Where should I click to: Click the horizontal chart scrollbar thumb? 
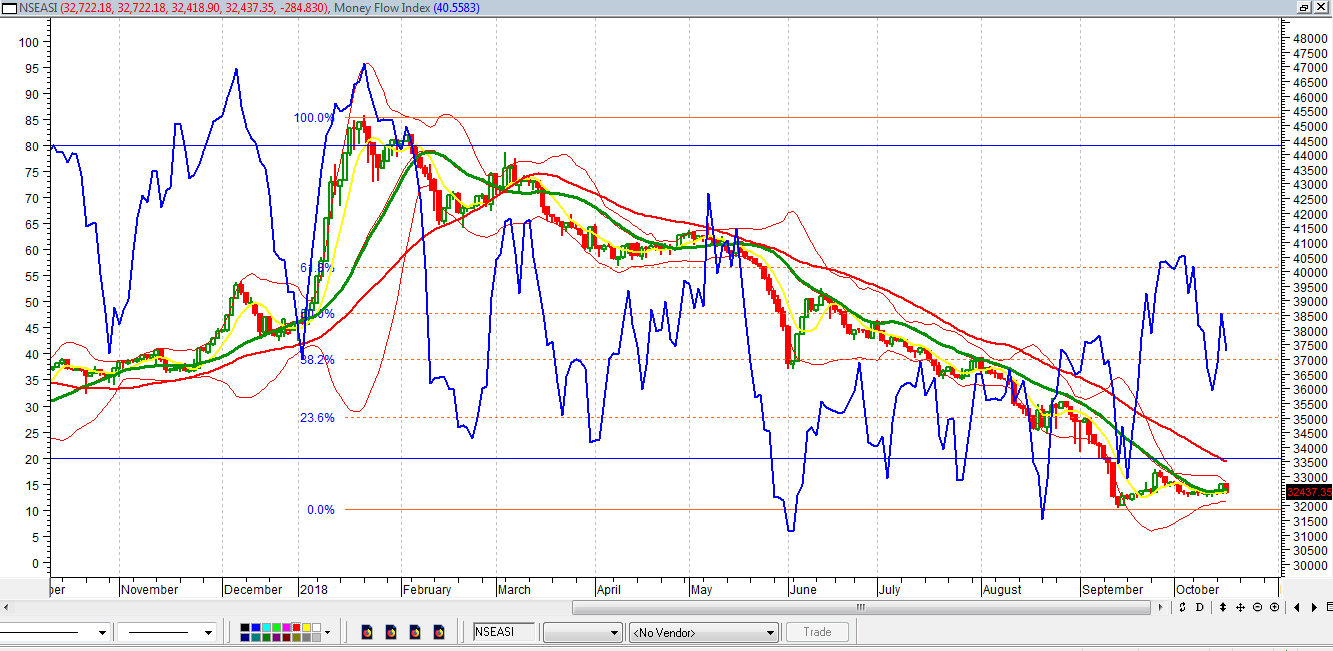pos(860,607)
